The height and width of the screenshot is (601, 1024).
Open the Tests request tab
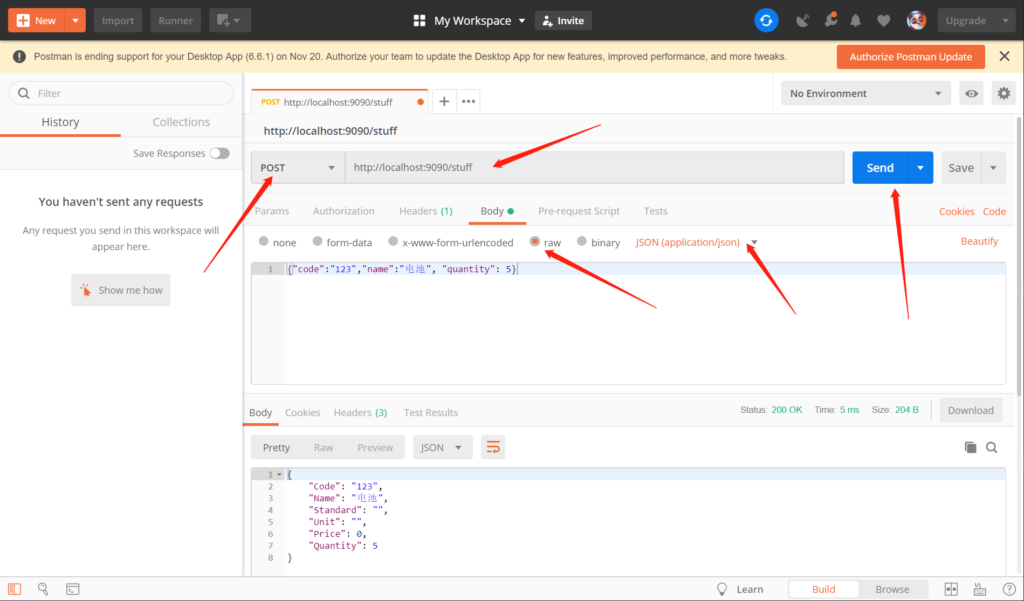click(655, 211)
